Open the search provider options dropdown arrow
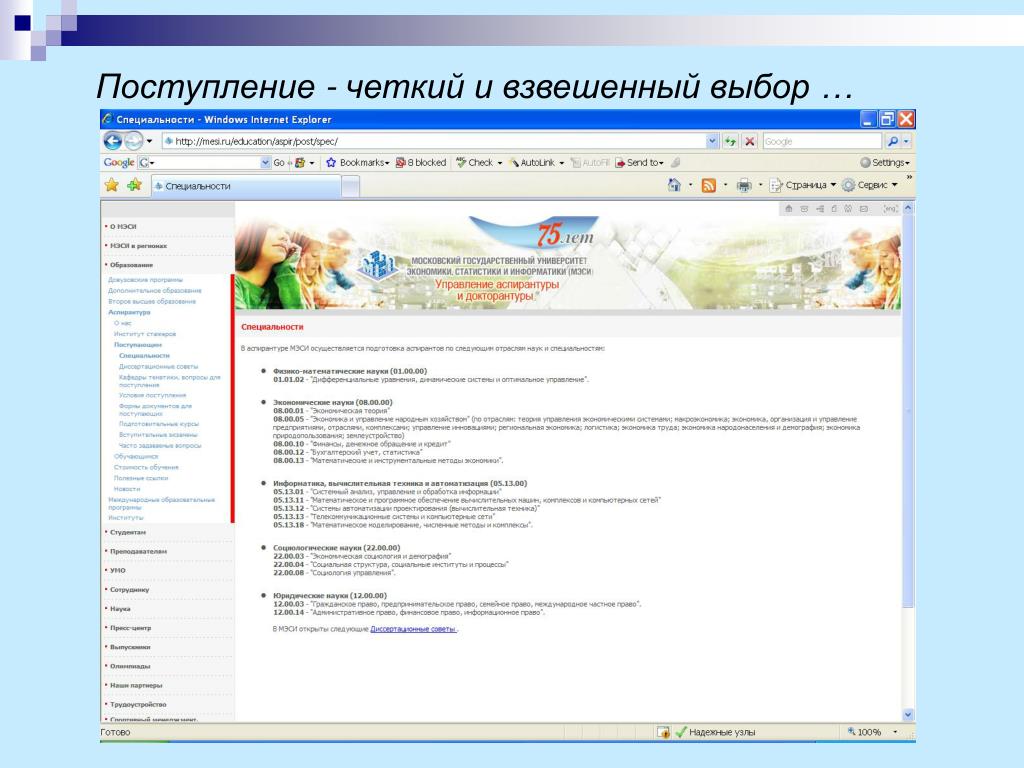Screen dimensions: 1024x768 pyautogui.click(x=906, y=141)
